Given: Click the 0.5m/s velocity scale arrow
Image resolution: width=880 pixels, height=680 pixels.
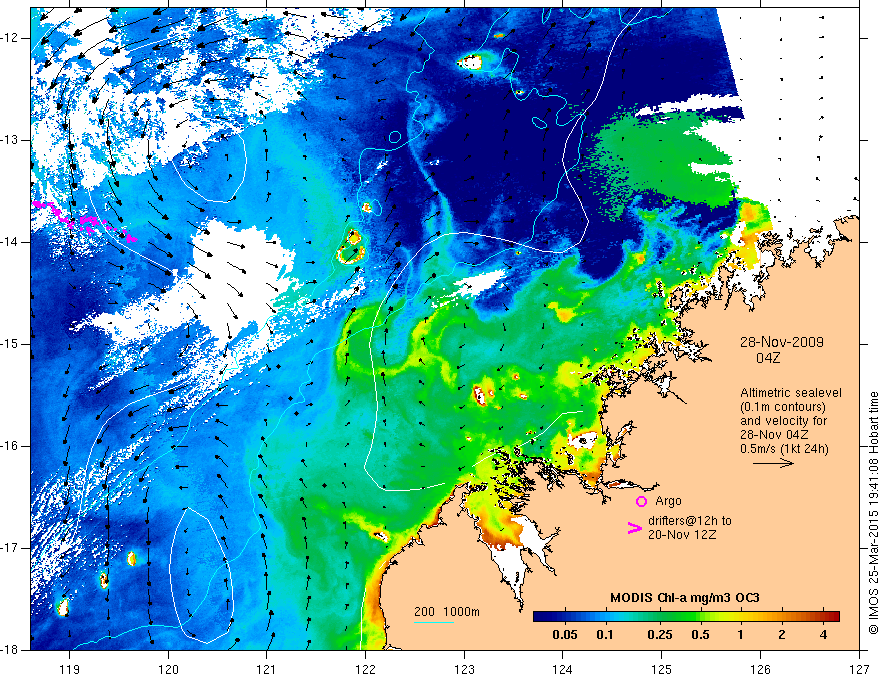Looking at the screenshot, I should pos(773,463).
